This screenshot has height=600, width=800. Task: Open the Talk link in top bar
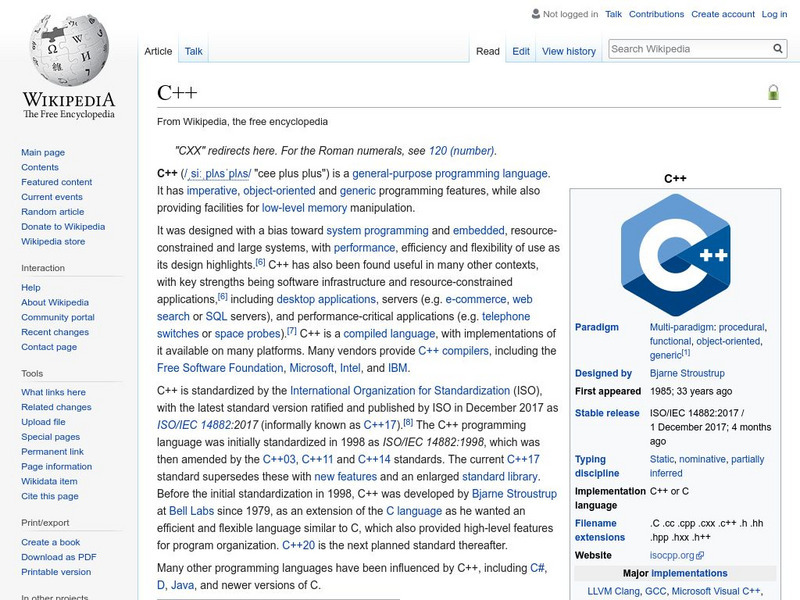pos(613,14)
